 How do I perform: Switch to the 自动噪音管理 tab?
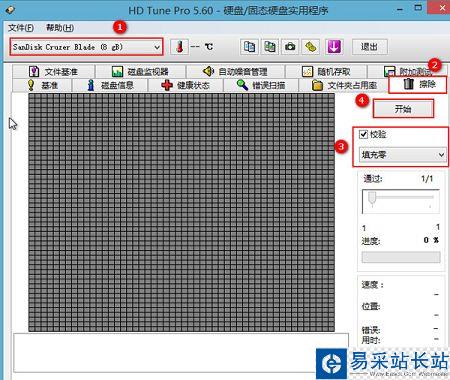pyautogui.click(x=236, y=71)
